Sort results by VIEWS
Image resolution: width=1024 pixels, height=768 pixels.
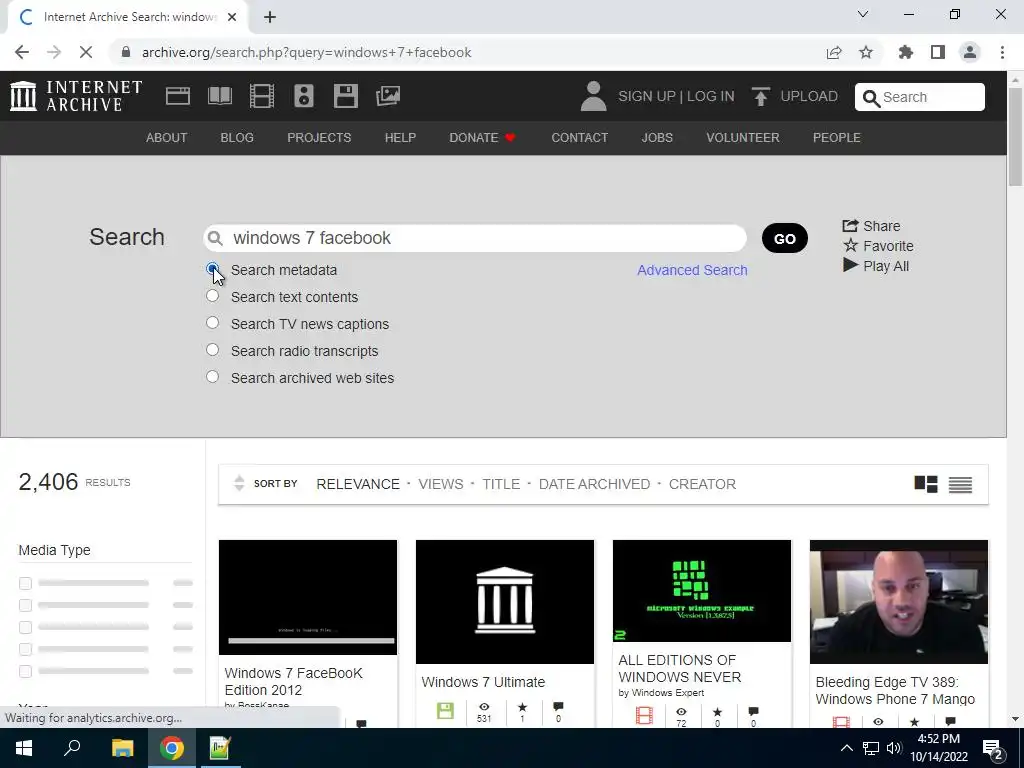coord(441,484)
